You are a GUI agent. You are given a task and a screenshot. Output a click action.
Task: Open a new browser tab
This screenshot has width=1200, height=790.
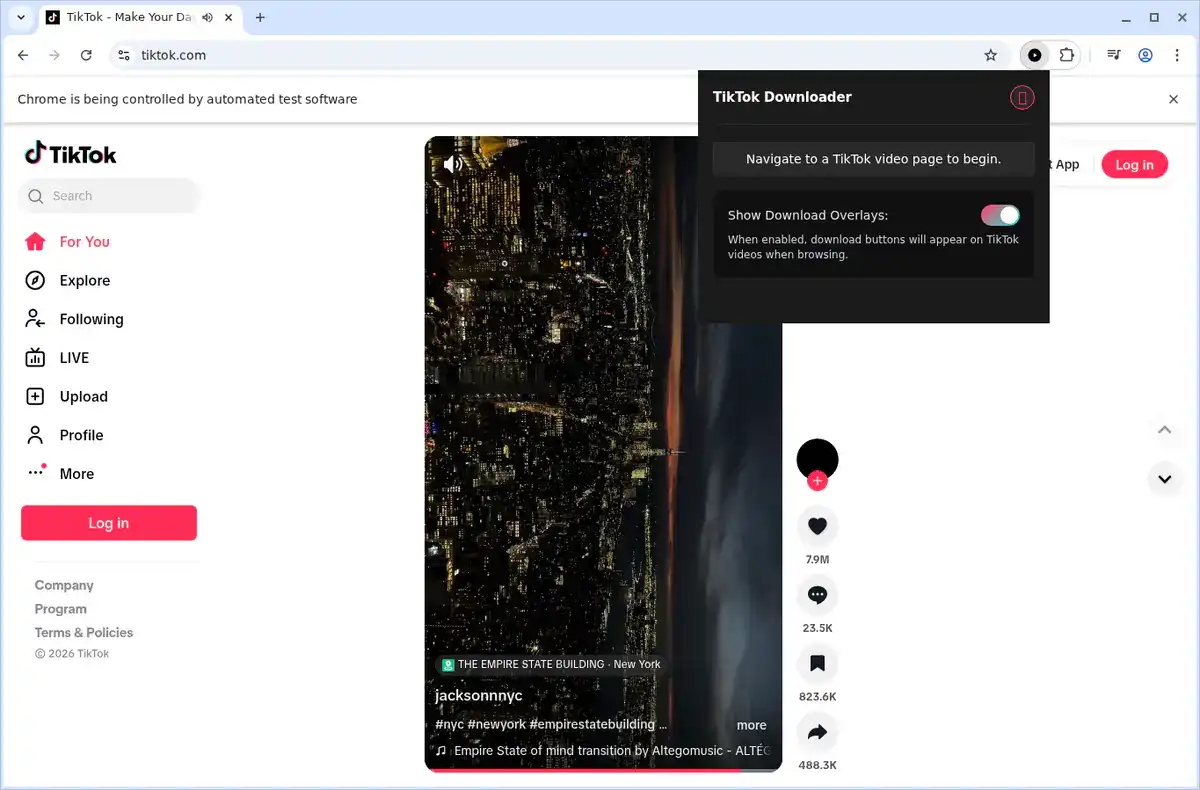[x=260, y=17]
